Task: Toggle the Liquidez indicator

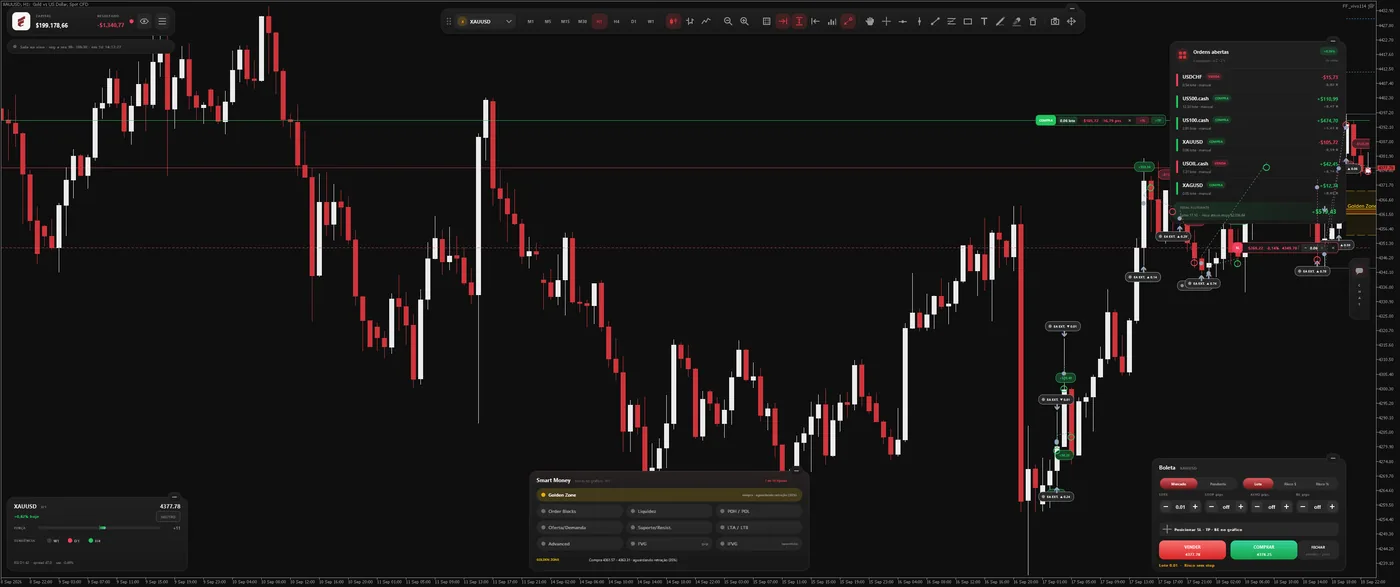Action: [669, 511]
